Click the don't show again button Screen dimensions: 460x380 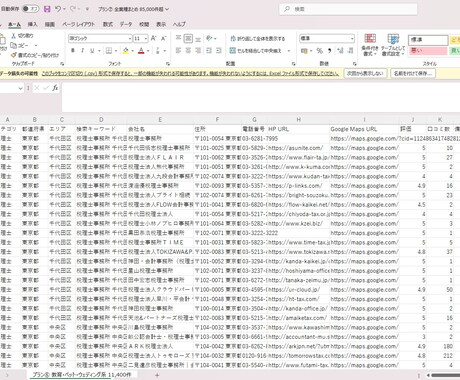pyautogui.click(x=365, y=73)
